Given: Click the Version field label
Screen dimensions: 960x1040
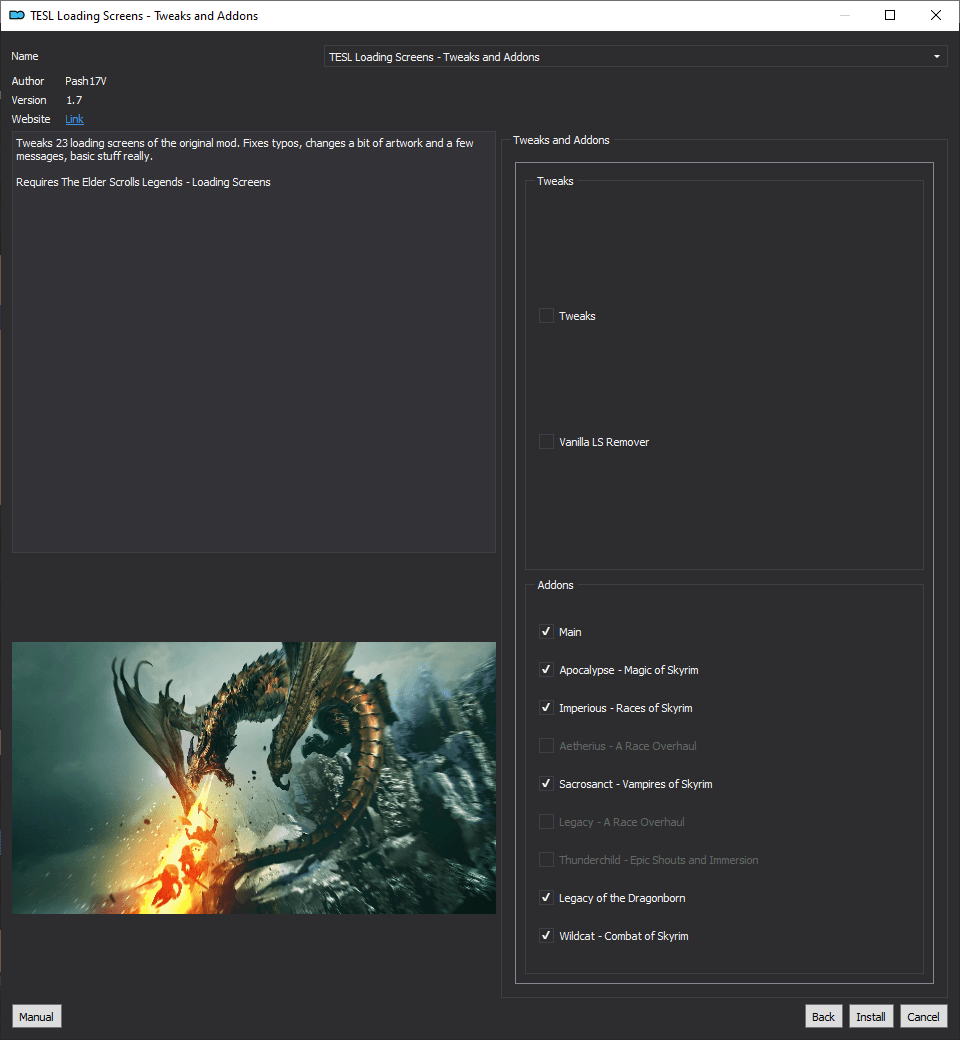Looking at the screenshot, I should point(29,100).
